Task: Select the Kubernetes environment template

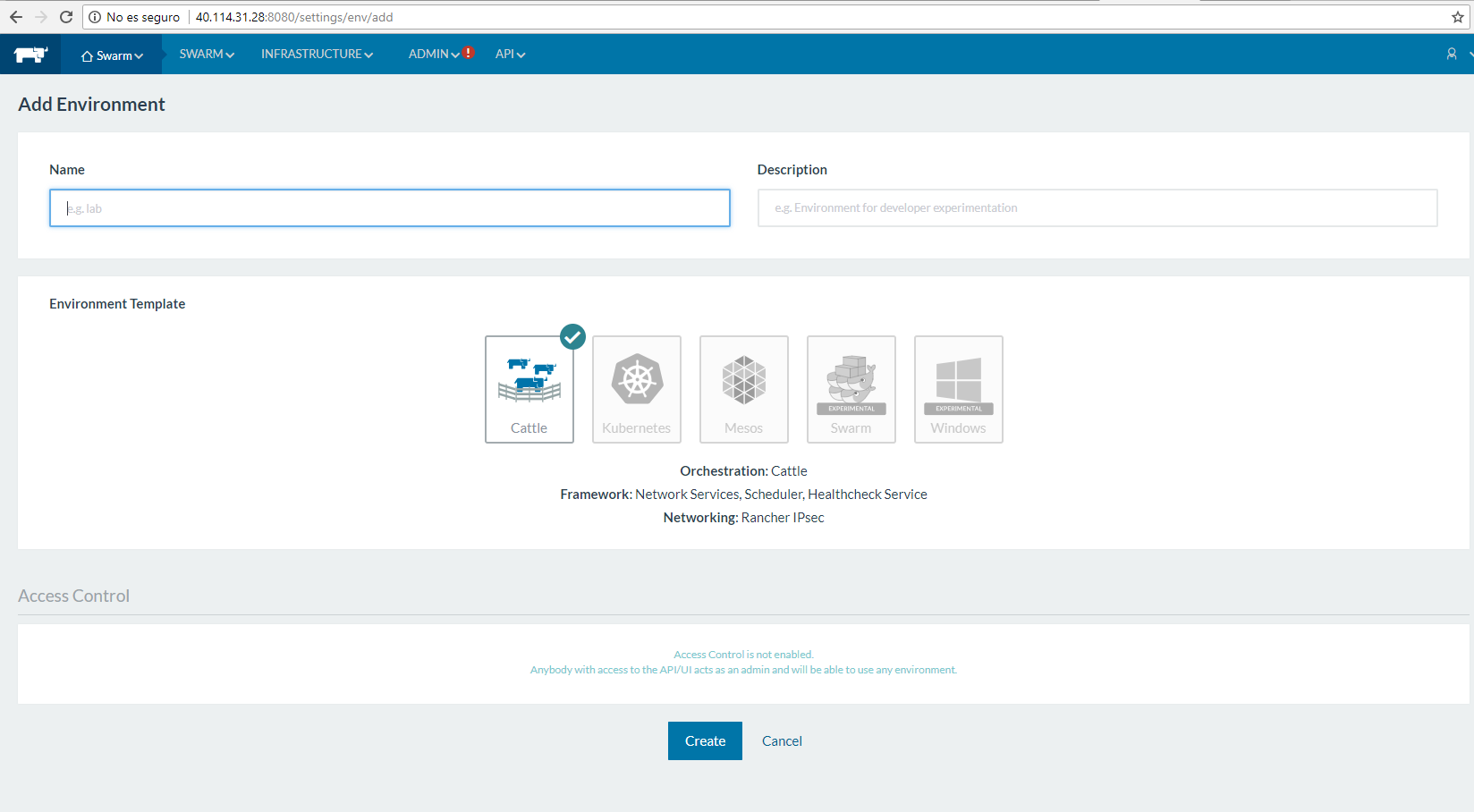Action: click(637, 389)
